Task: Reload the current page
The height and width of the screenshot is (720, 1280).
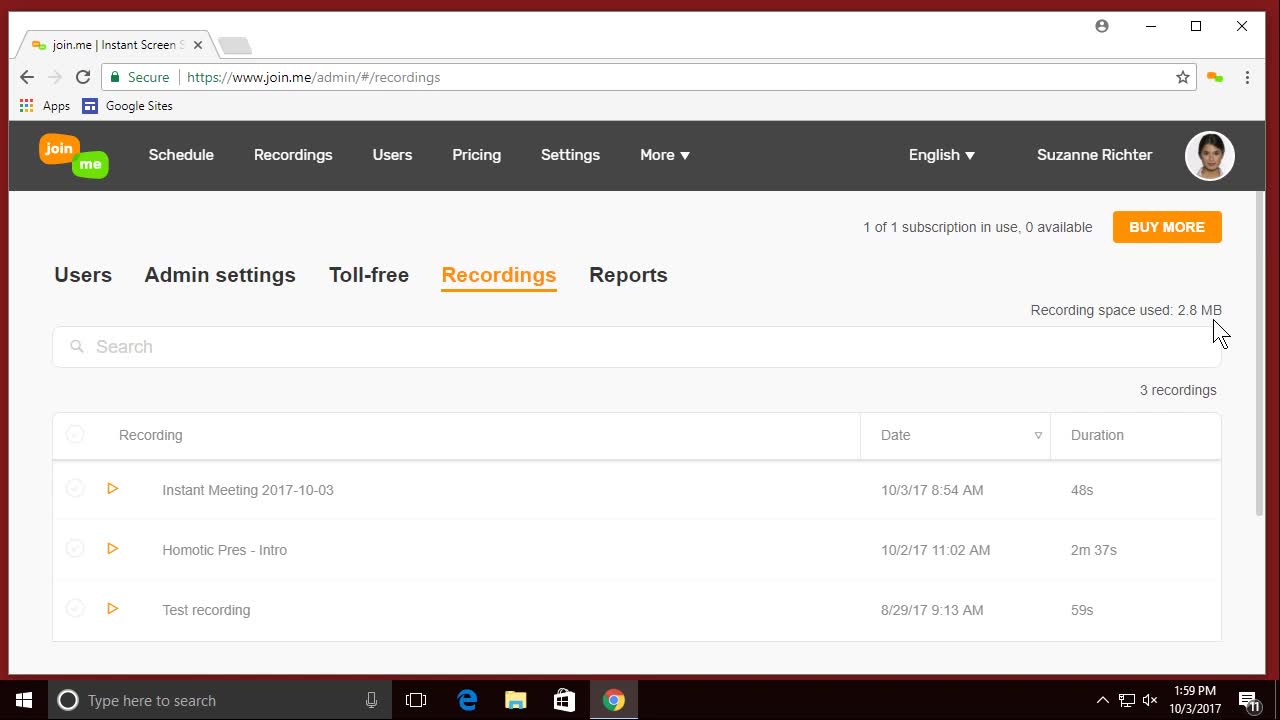Action: coord(83,77)
